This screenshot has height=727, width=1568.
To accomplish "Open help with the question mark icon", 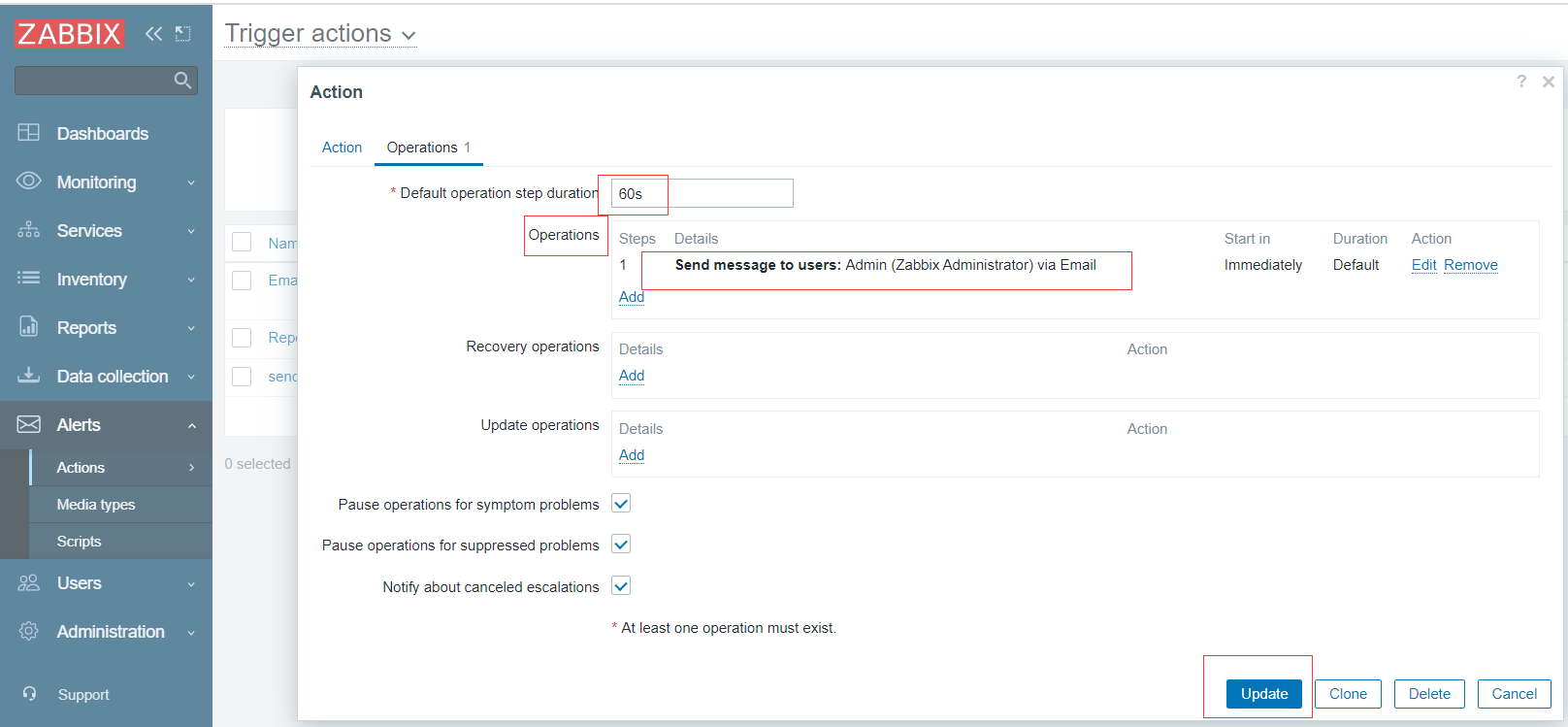I will (1521, 82).
